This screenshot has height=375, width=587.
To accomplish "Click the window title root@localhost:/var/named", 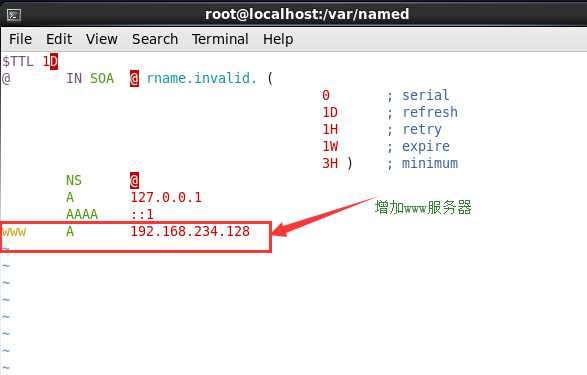I will pos(307,14).
